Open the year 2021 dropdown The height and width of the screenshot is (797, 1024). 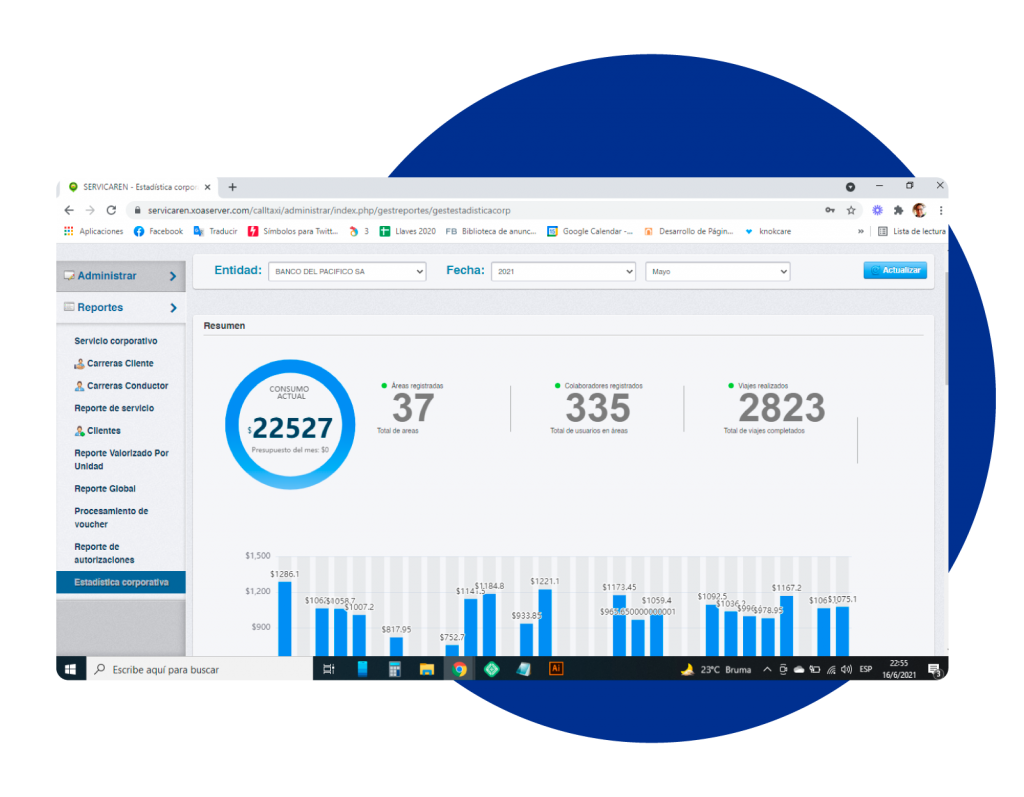[563, 271]
